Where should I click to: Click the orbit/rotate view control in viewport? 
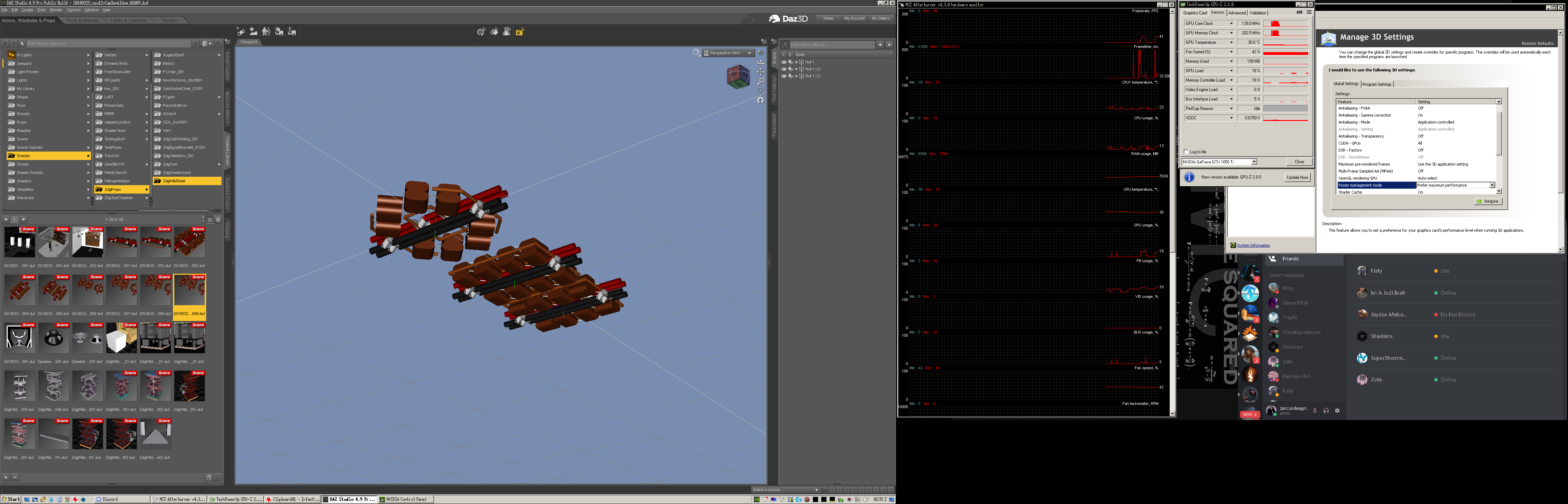(761, 62)
